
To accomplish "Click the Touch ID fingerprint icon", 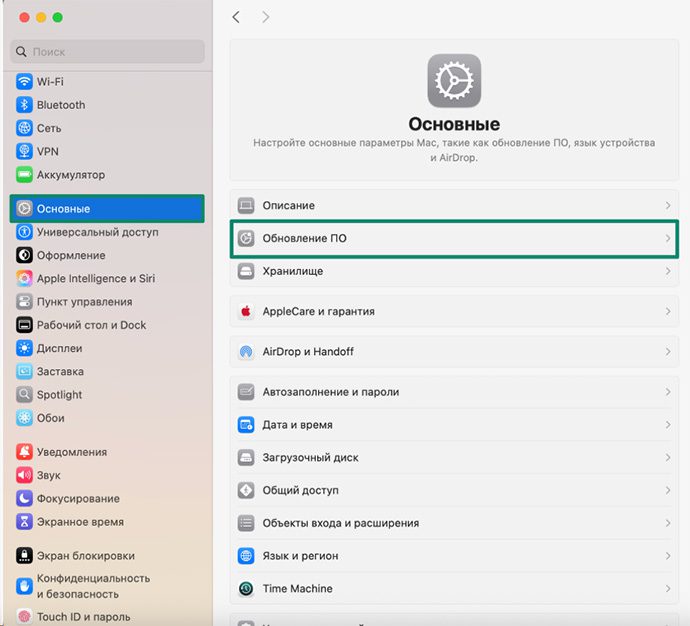I will 24,617.
